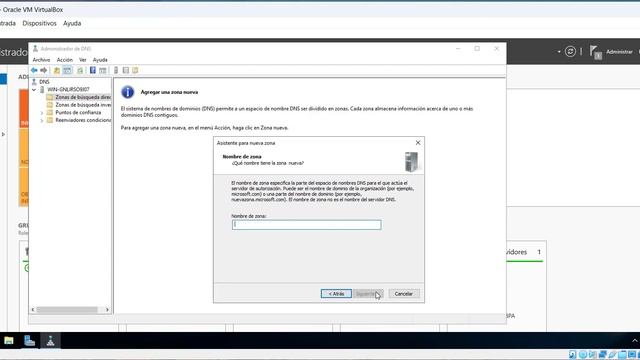Click the green Refresh icon in DNS toolbar

tap(80, 70)
